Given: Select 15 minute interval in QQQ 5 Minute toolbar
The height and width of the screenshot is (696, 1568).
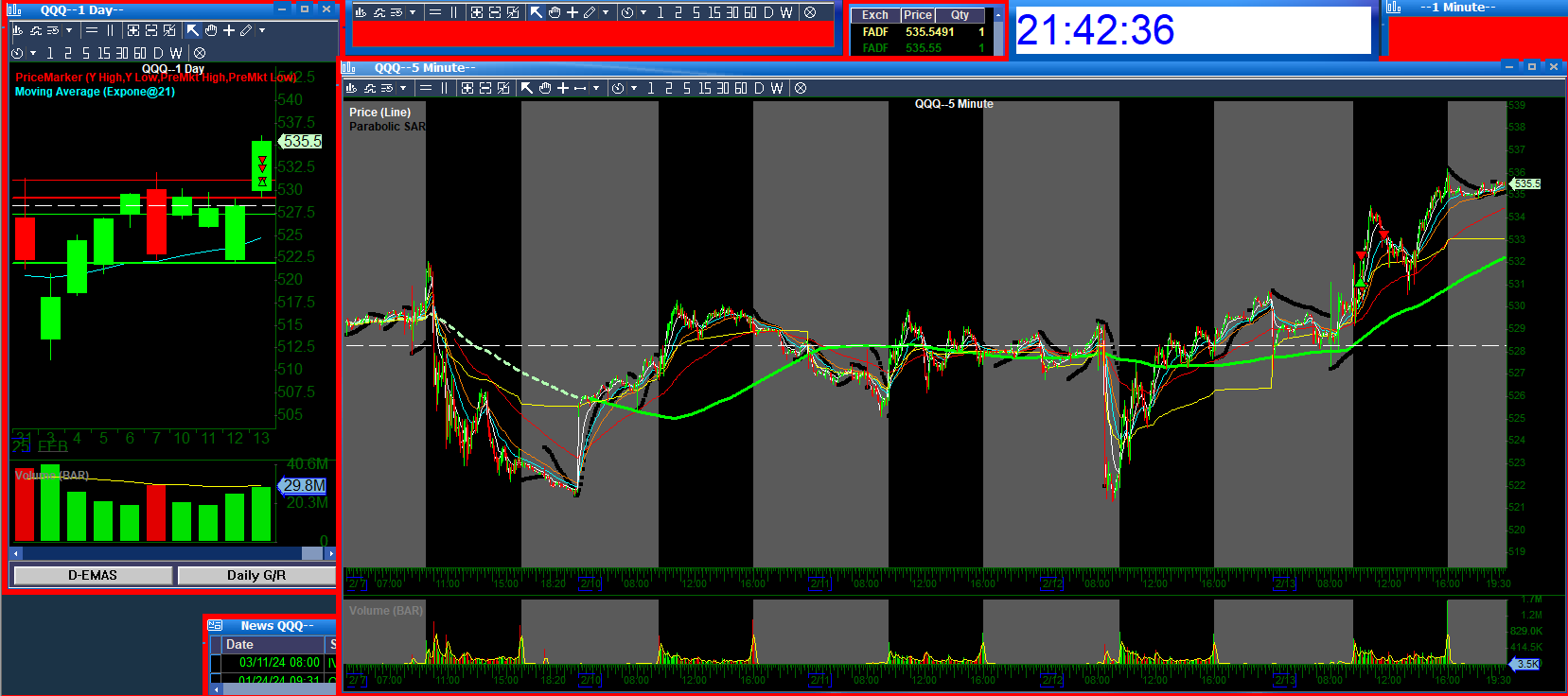Looking at the screenshot, I should [705, 88].
